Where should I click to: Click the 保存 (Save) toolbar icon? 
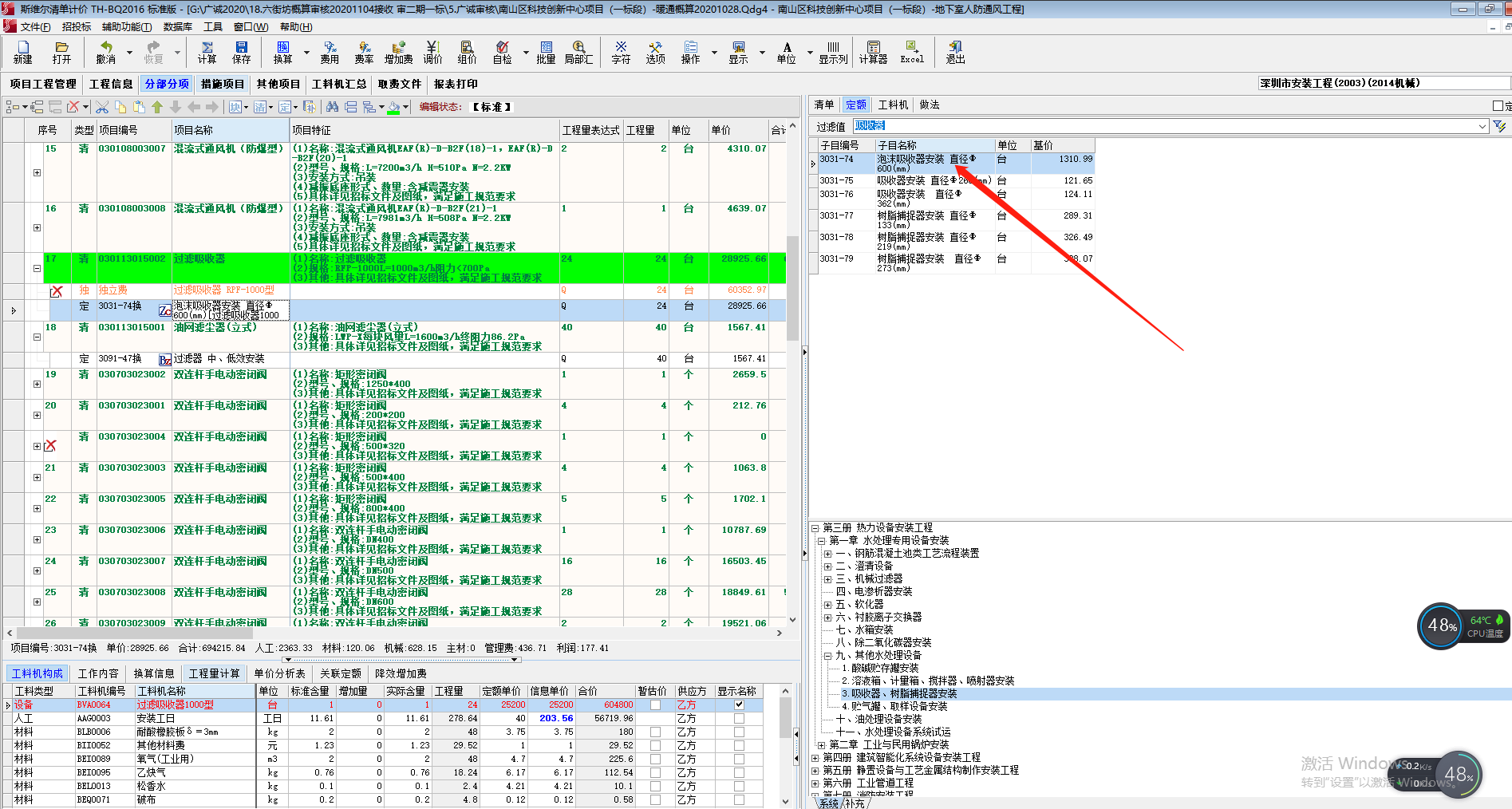tap(242, 53)
